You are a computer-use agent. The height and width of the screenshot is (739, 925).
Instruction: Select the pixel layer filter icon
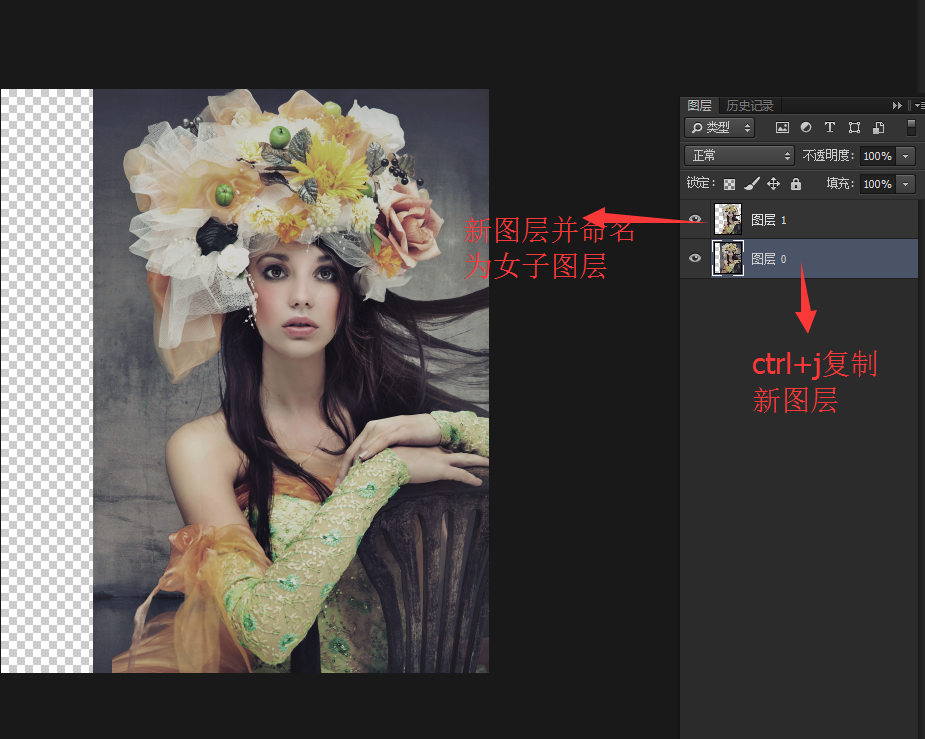coord(783,127)
